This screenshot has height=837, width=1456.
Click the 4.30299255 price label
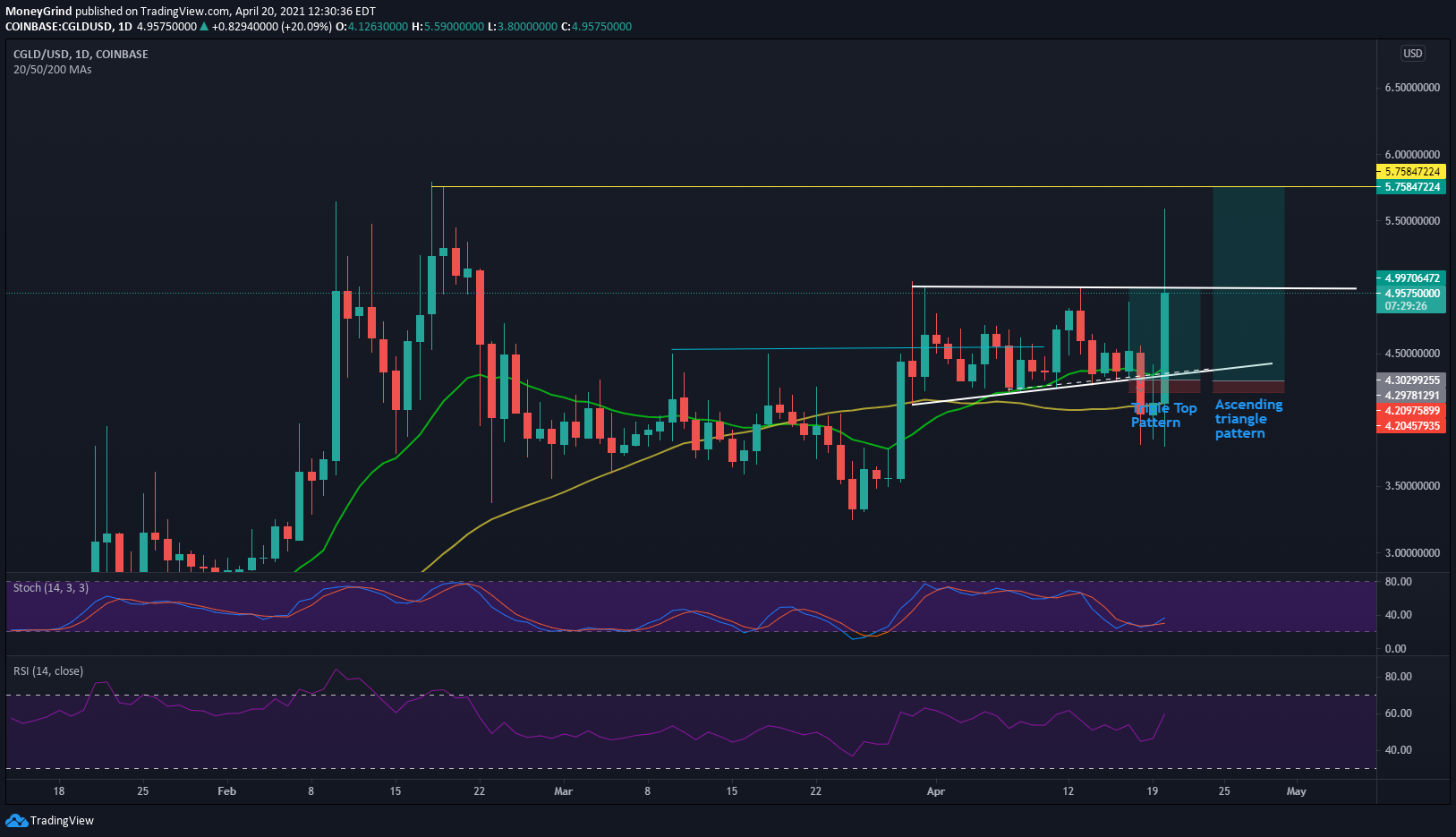tap(1410, 380)
